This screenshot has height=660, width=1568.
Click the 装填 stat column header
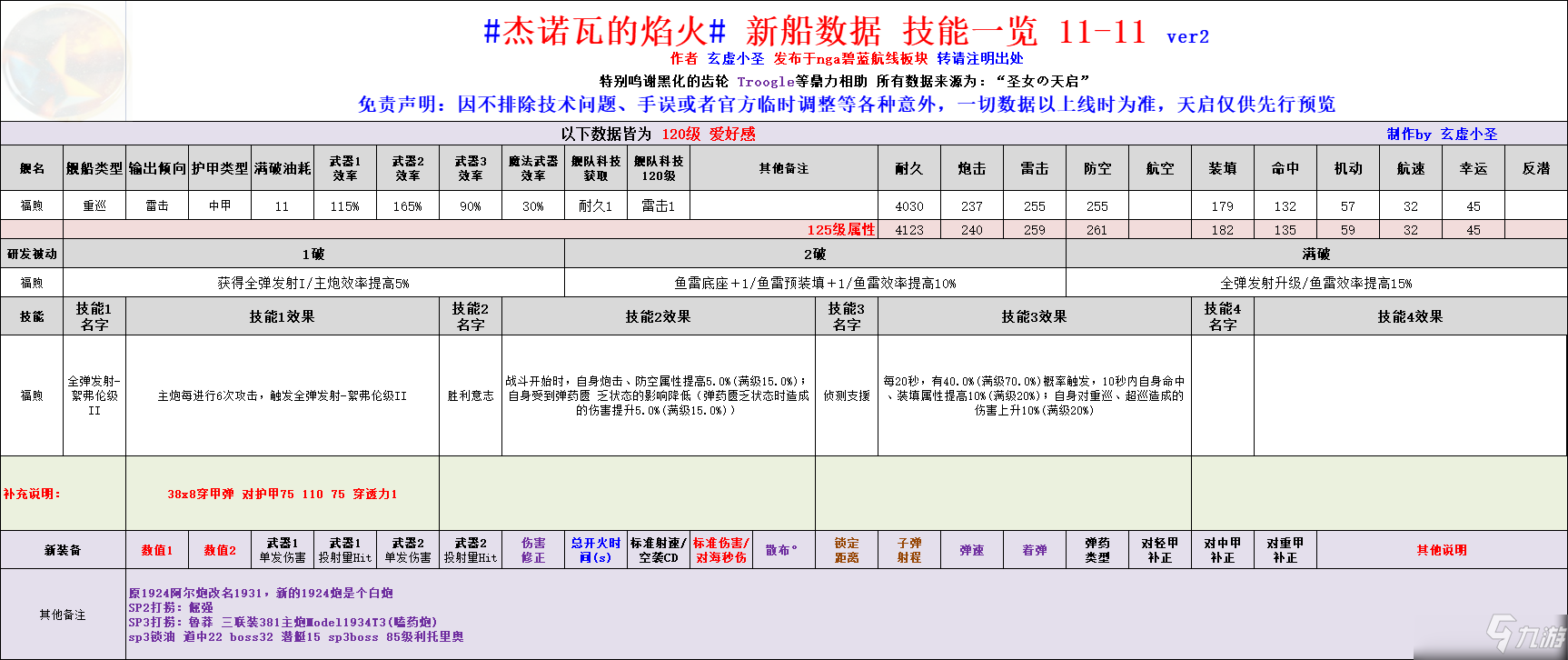(1223, 168)
